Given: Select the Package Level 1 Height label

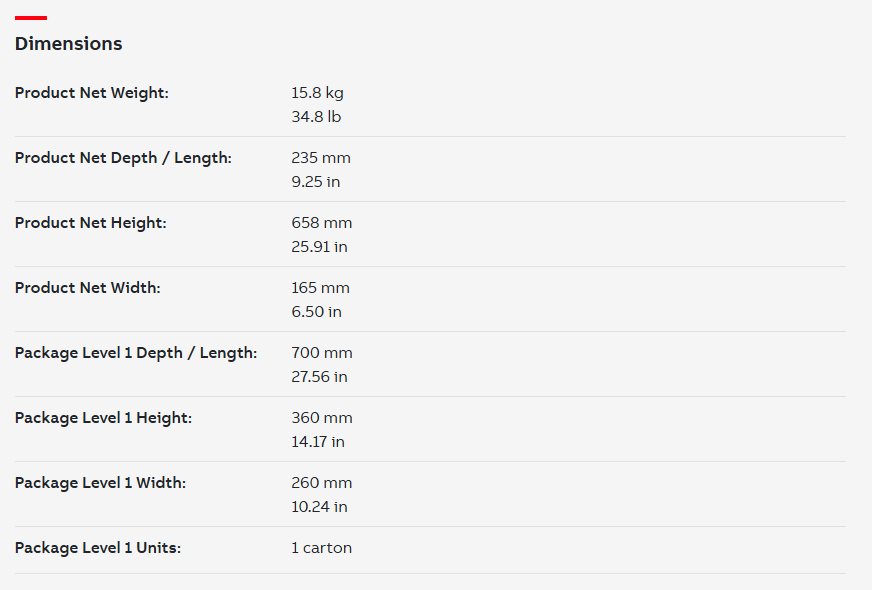Looking at the screenshot, I should [x=103, y=418].
